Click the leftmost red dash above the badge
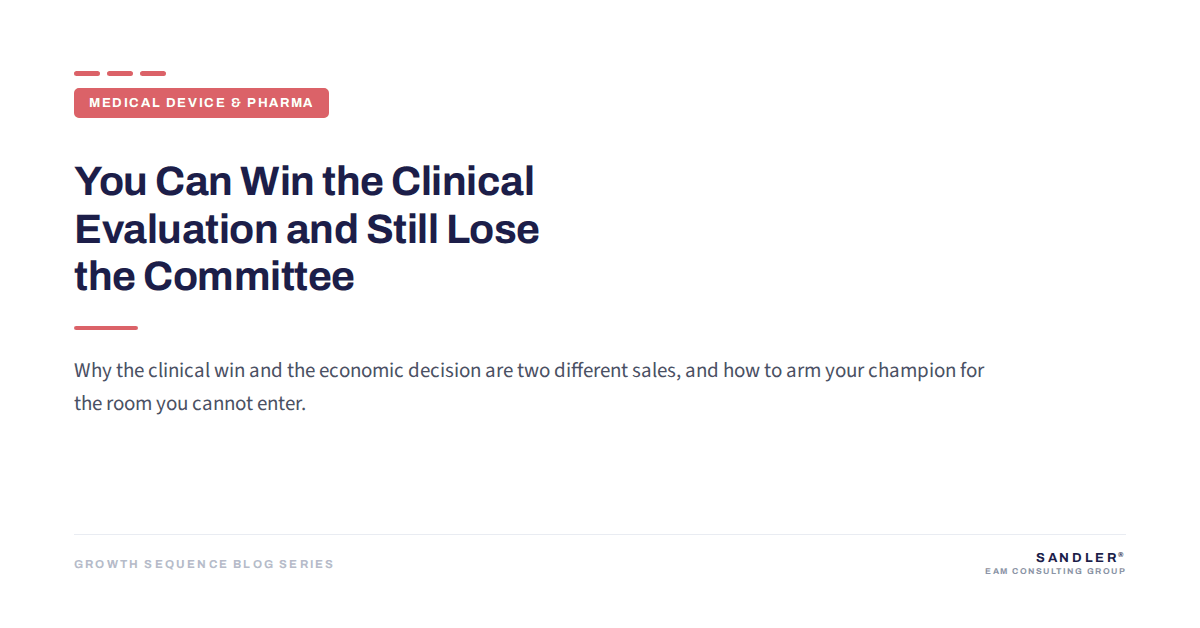 click(x=87, y=73)
